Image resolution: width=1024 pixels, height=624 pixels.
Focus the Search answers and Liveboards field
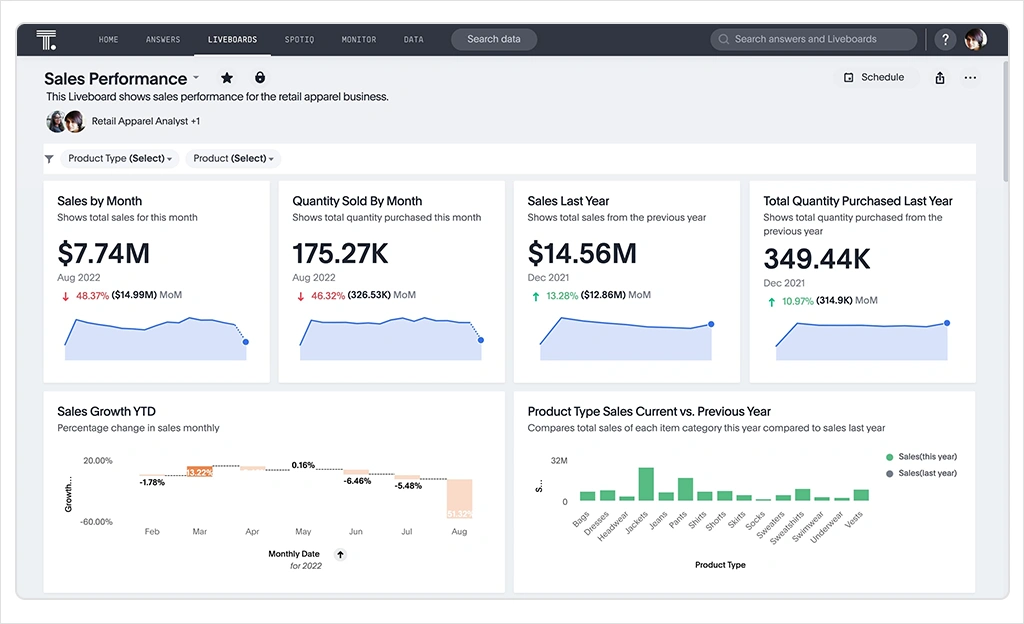(x=814, y=40)
